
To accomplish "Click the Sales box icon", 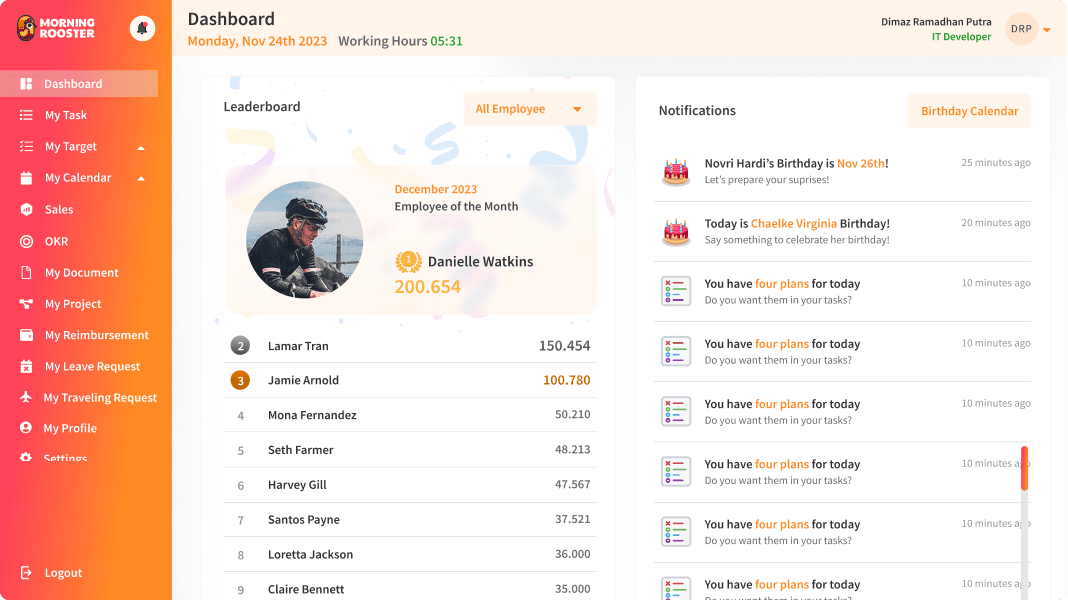I will point(27,209).
